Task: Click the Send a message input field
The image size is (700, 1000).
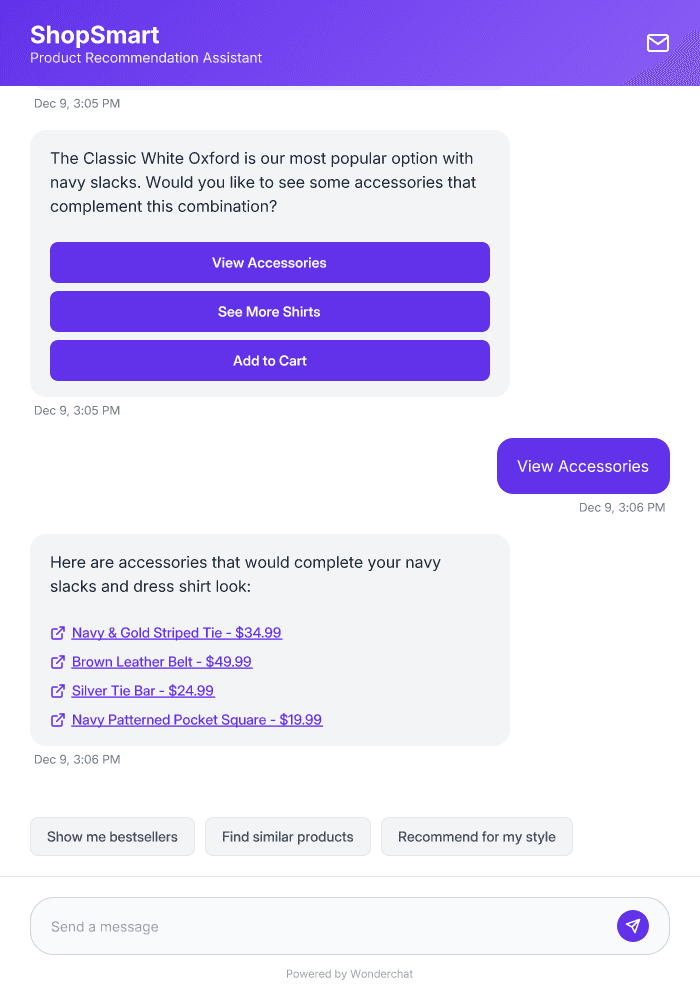Action: click(300, 926)
